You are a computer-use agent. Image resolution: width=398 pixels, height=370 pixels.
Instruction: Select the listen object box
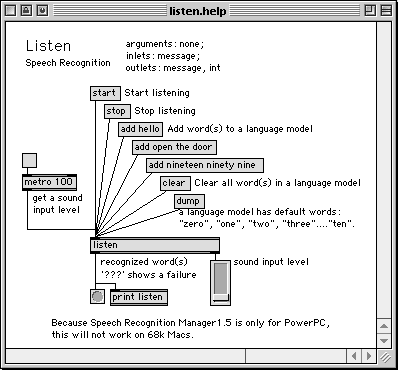(155, 245)
